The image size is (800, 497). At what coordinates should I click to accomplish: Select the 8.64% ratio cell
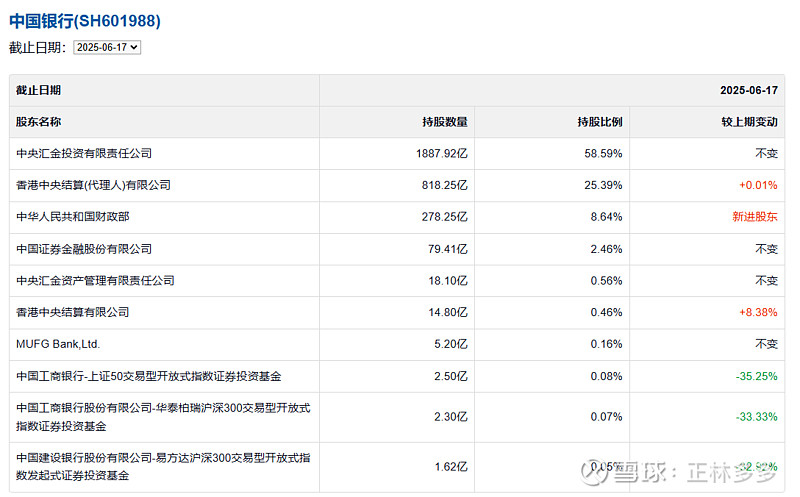coord(606,216)
